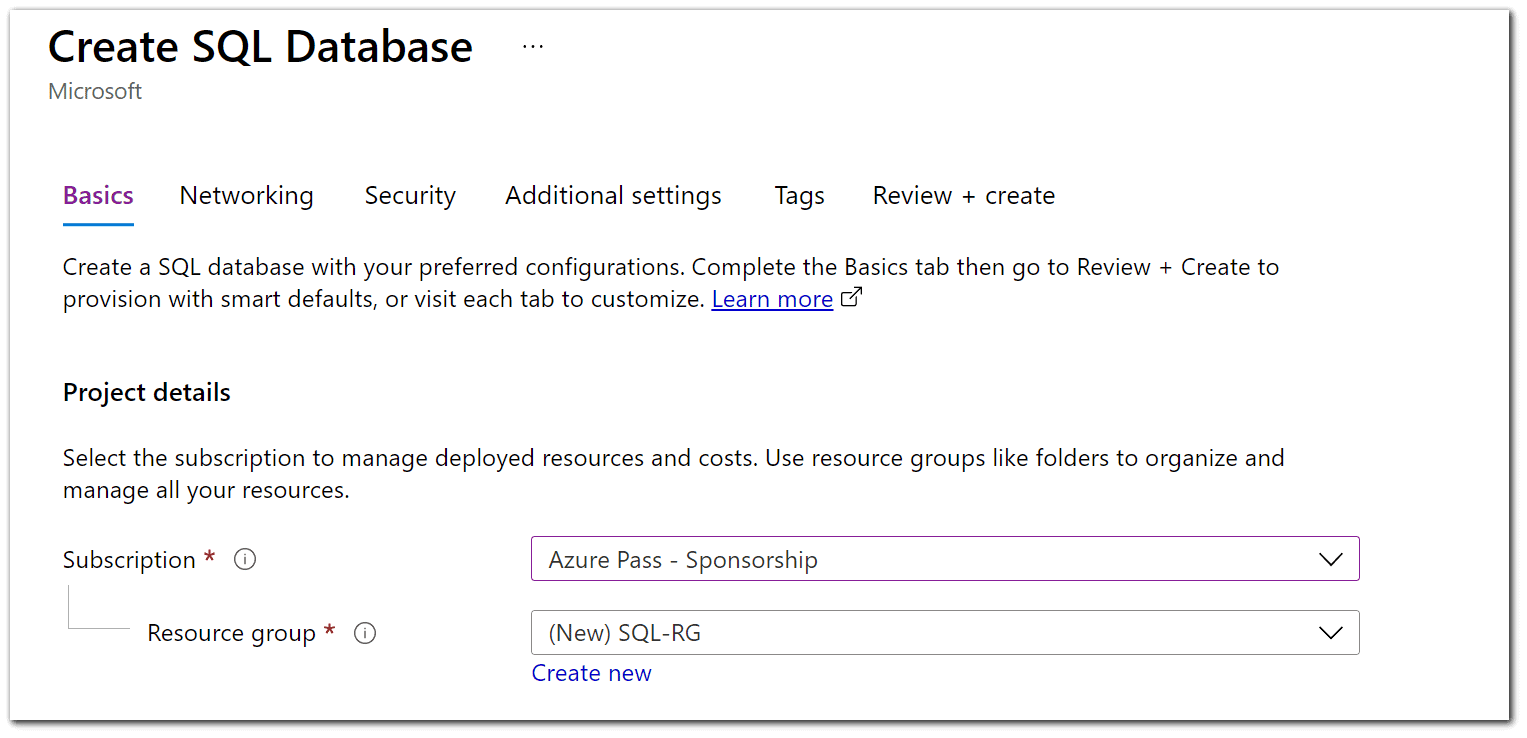Open the ellipsis menu next to the page title

click(x=533, y=46)
